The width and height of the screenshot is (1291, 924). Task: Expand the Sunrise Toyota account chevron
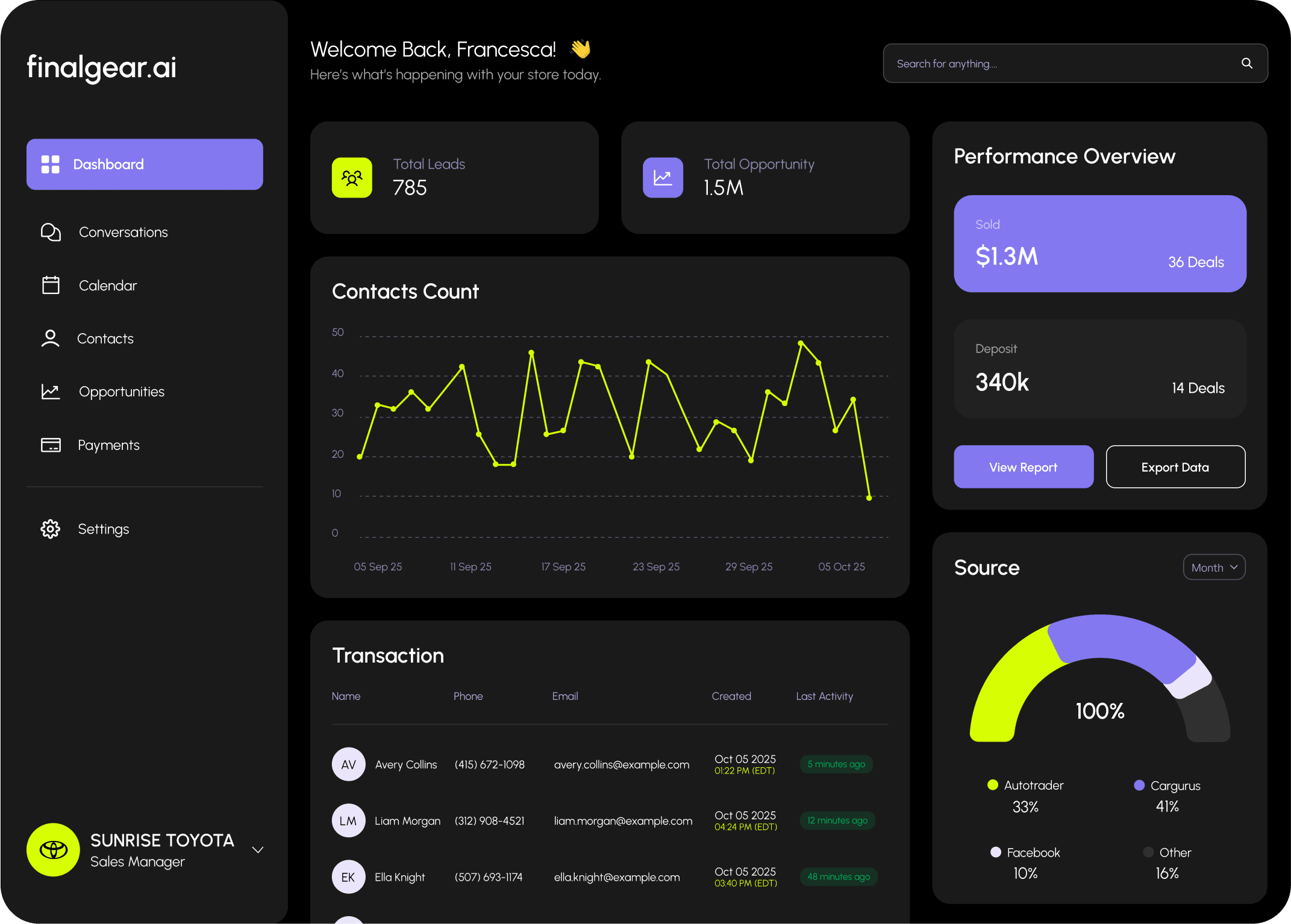point(258,850)
